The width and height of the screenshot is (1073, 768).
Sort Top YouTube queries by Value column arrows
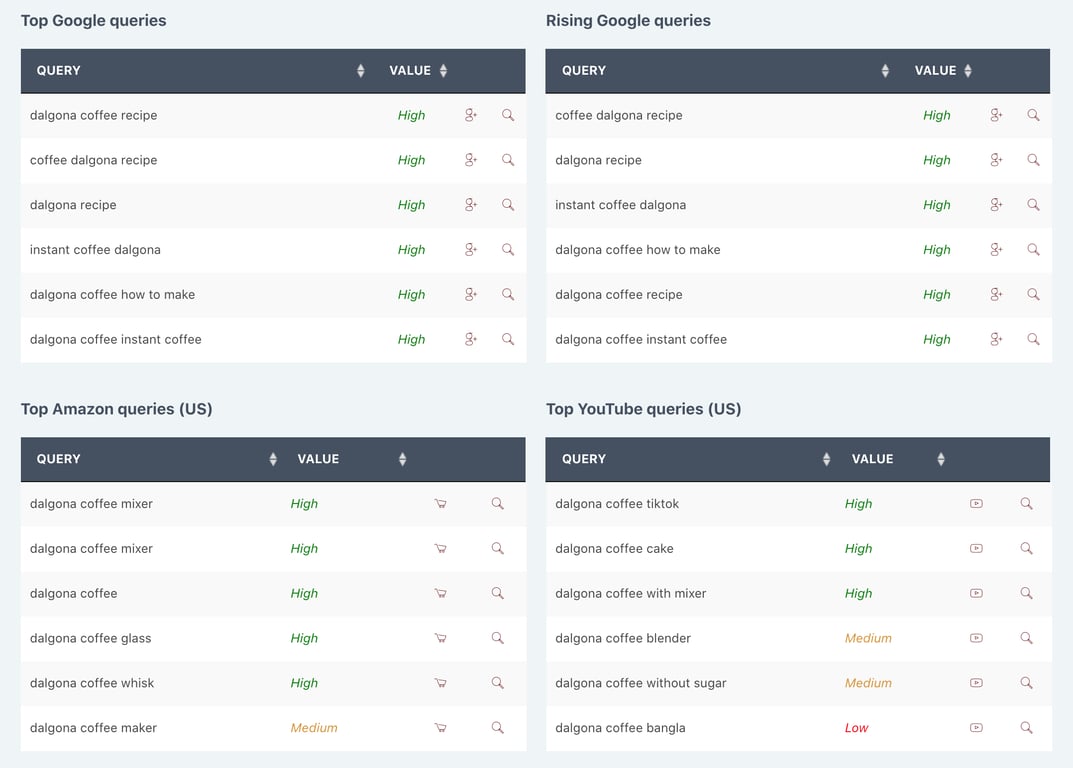tap(941, 459)
